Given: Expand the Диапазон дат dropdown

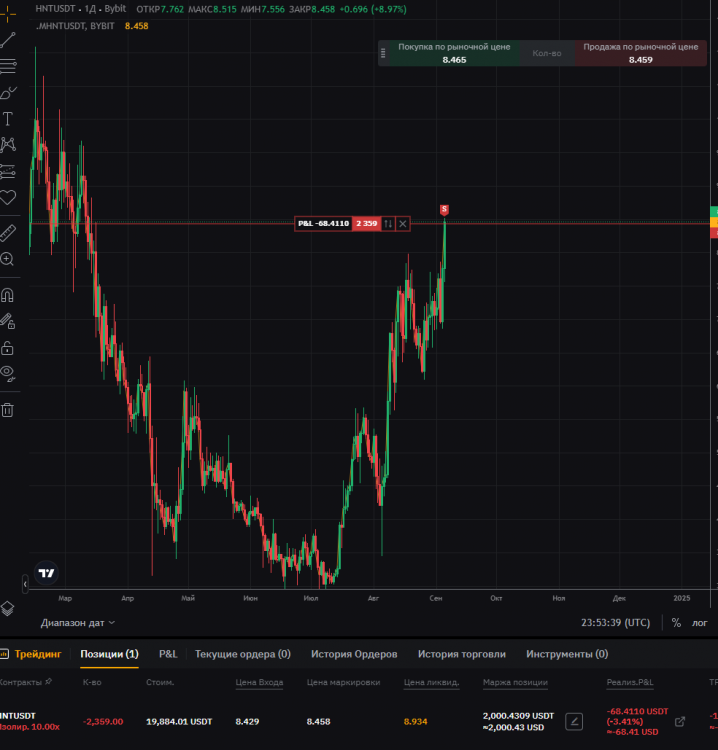Looking at the screenshot, I should tap(78, 622).
